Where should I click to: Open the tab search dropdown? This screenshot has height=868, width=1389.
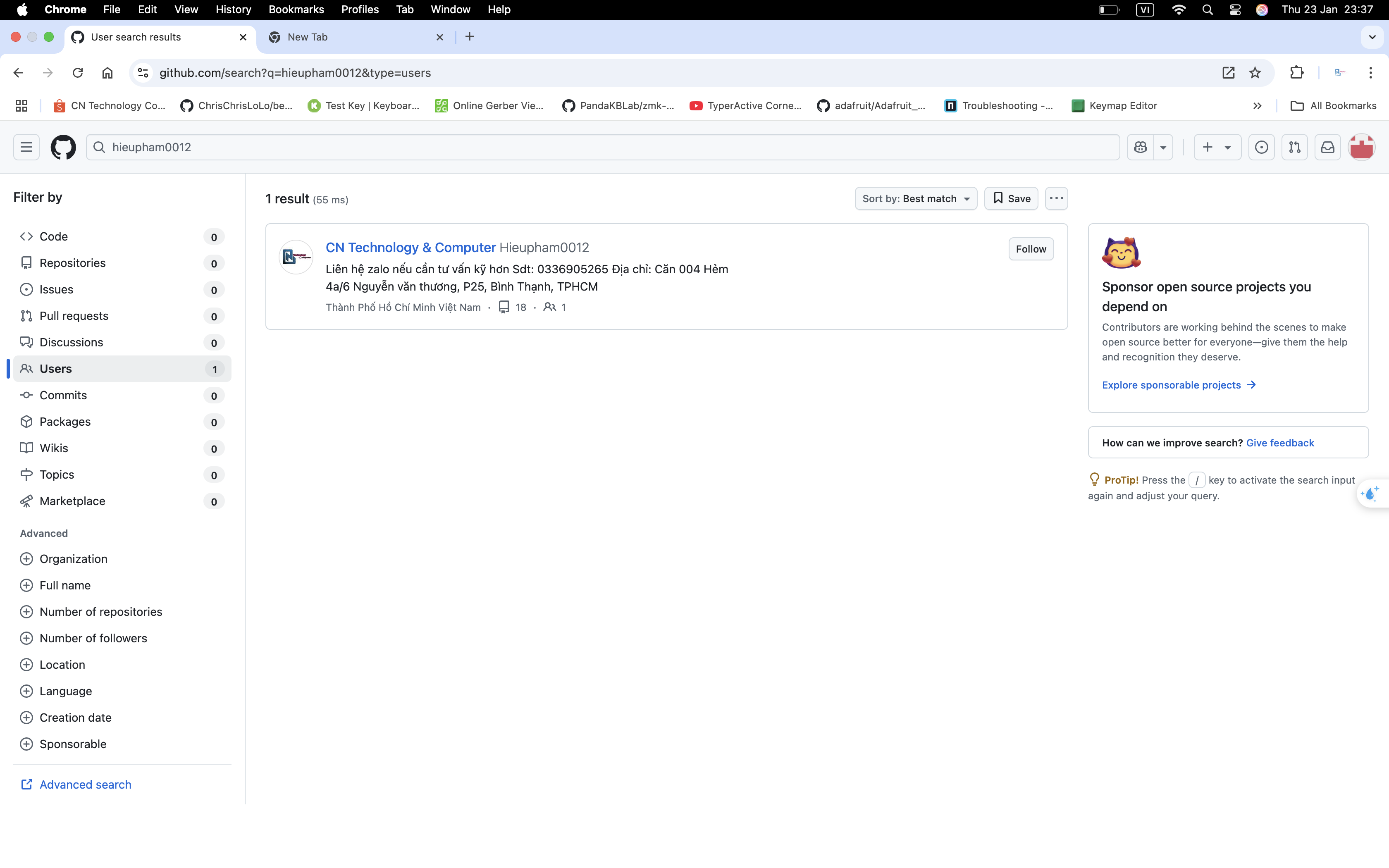coord(1372,37)
